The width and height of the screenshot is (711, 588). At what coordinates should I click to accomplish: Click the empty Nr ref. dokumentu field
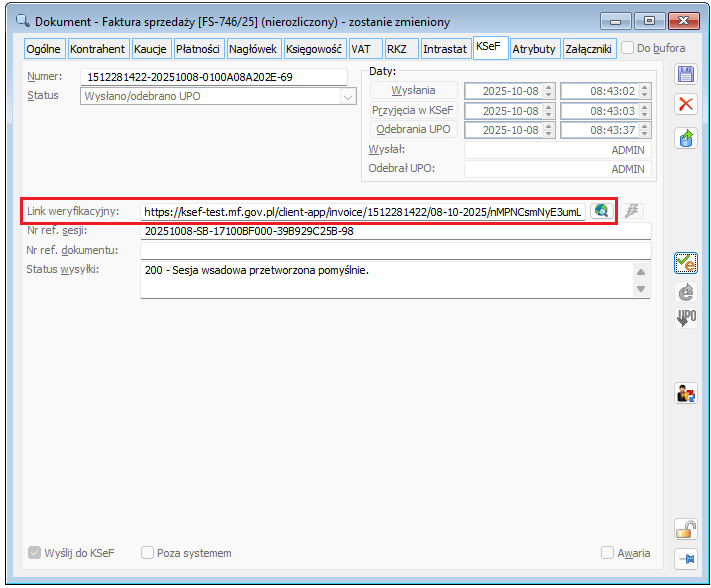pyautogui.click(x=395, y=251)
